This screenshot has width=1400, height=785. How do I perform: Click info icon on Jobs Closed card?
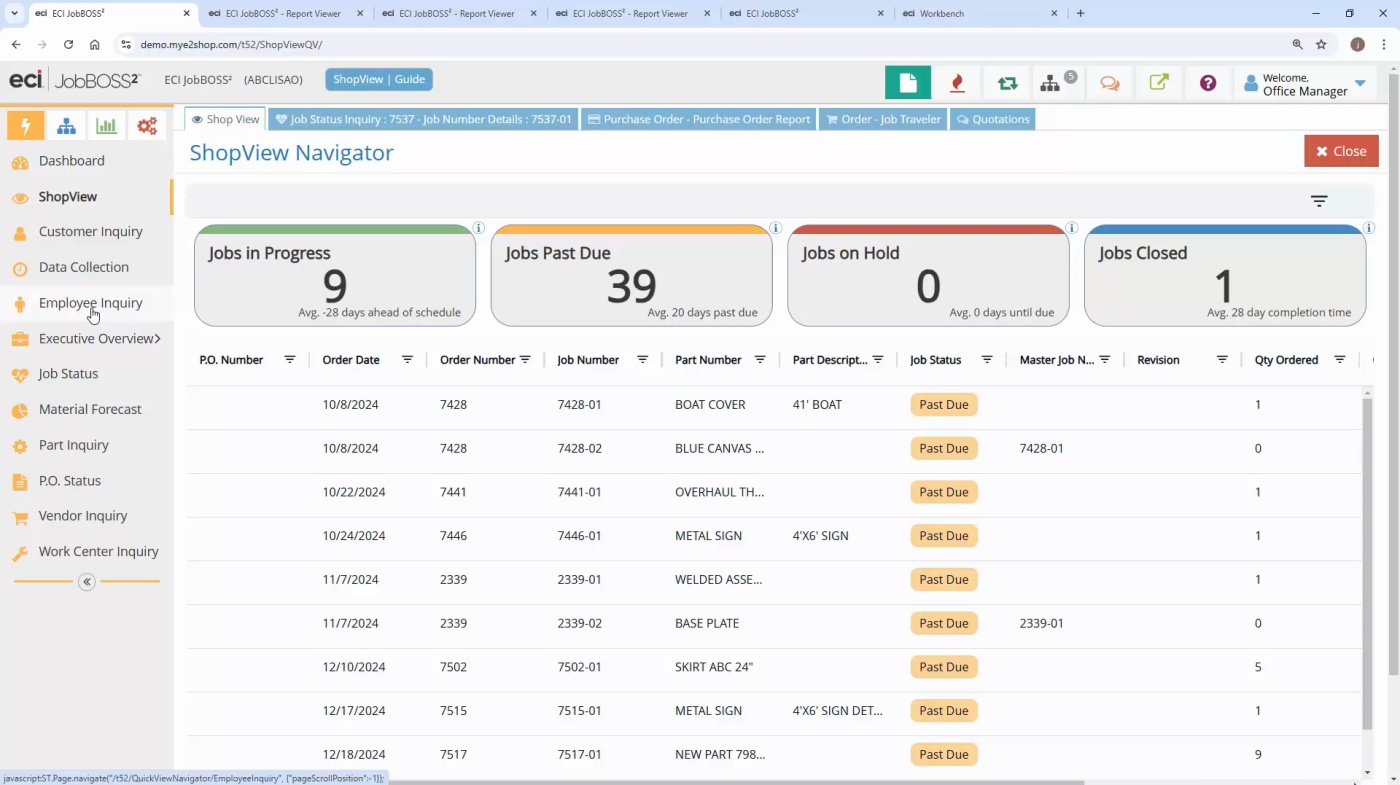1369,228
